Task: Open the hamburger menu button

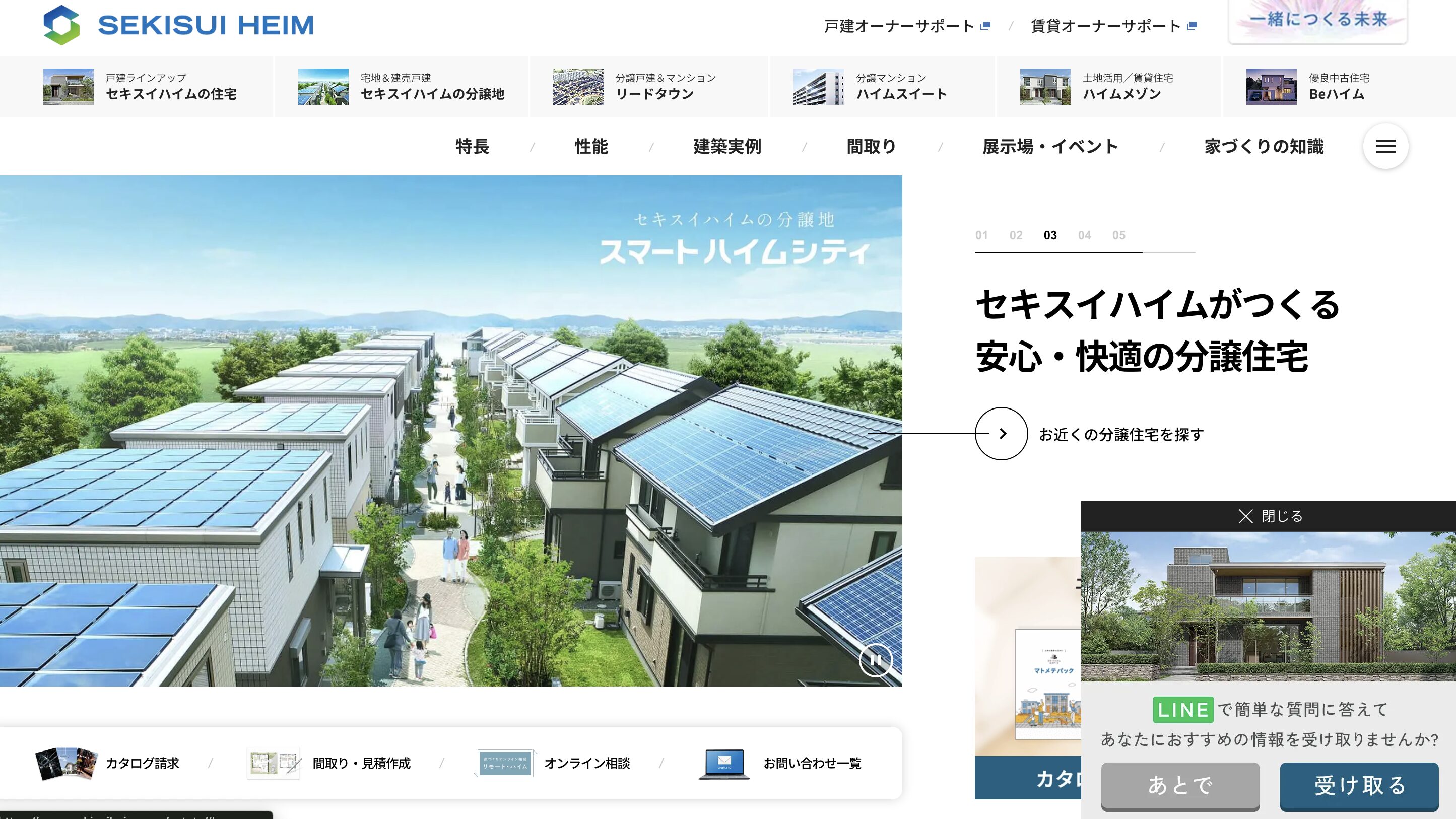Action: pos(1385,146)
